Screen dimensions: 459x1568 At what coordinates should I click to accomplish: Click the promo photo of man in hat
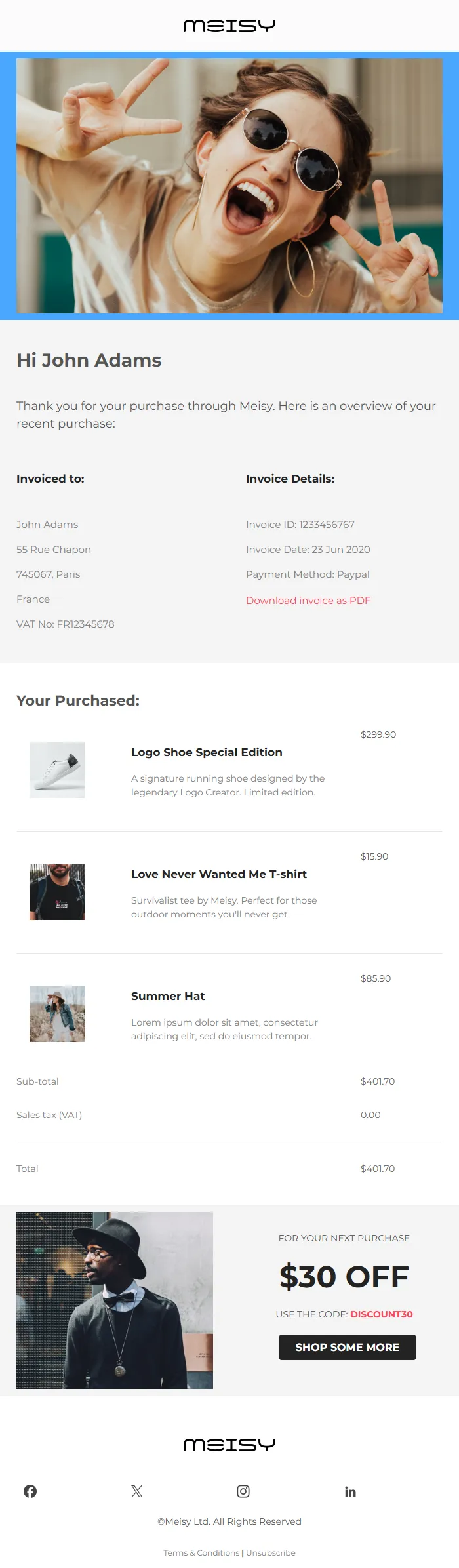click(x=115, y=1300)
